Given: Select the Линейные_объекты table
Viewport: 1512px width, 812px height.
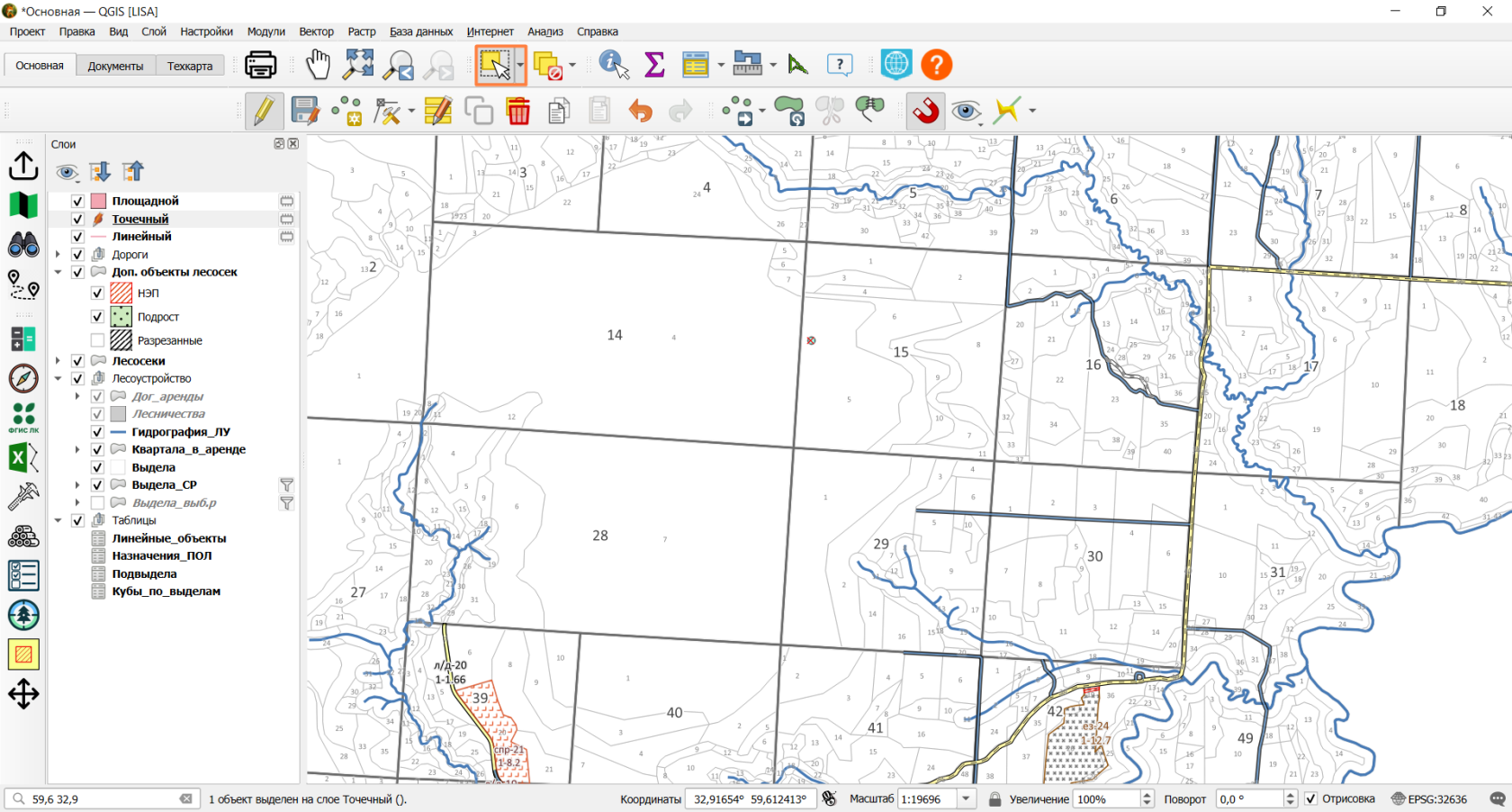Looking at the screenshot, I should [169, 538].
